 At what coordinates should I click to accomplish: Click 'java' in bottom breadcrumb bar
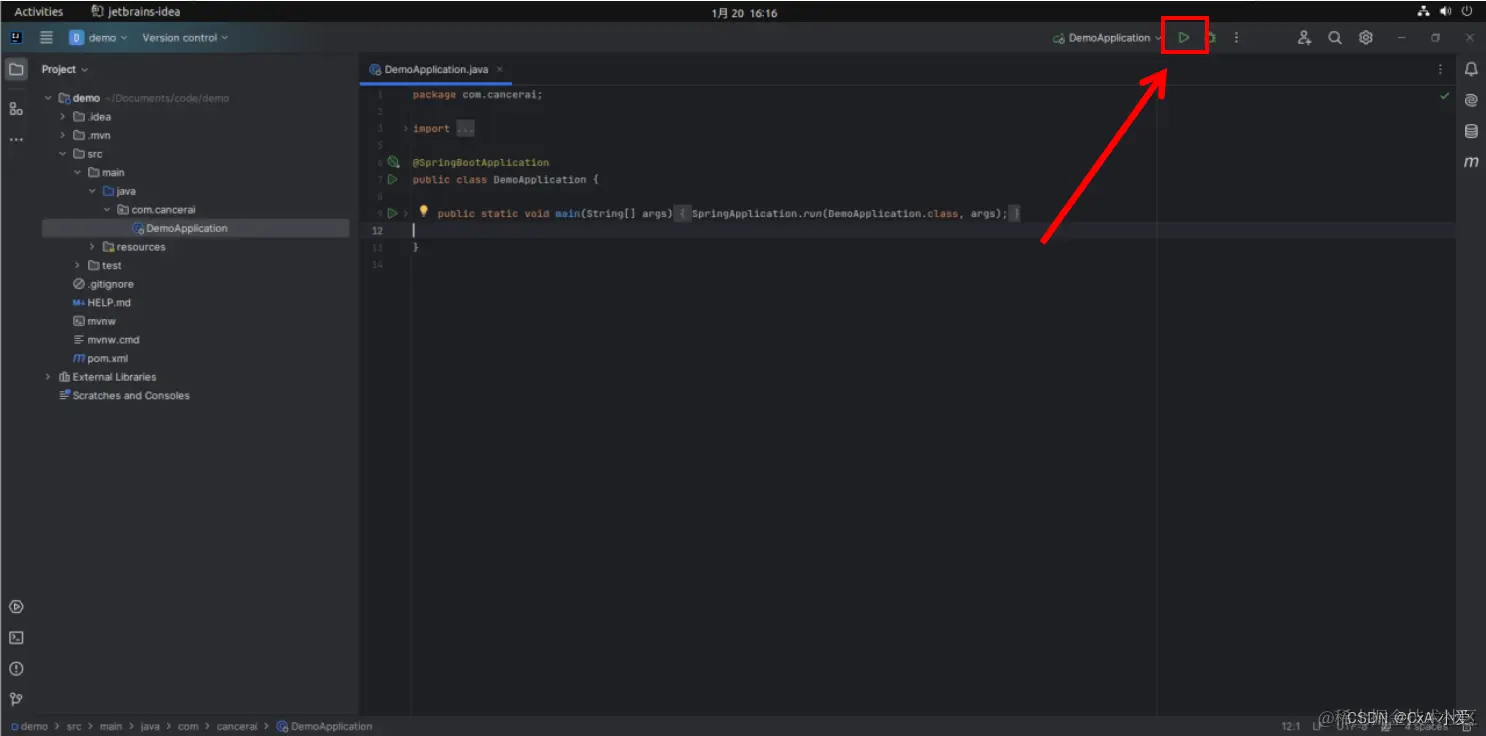(149, 726)
